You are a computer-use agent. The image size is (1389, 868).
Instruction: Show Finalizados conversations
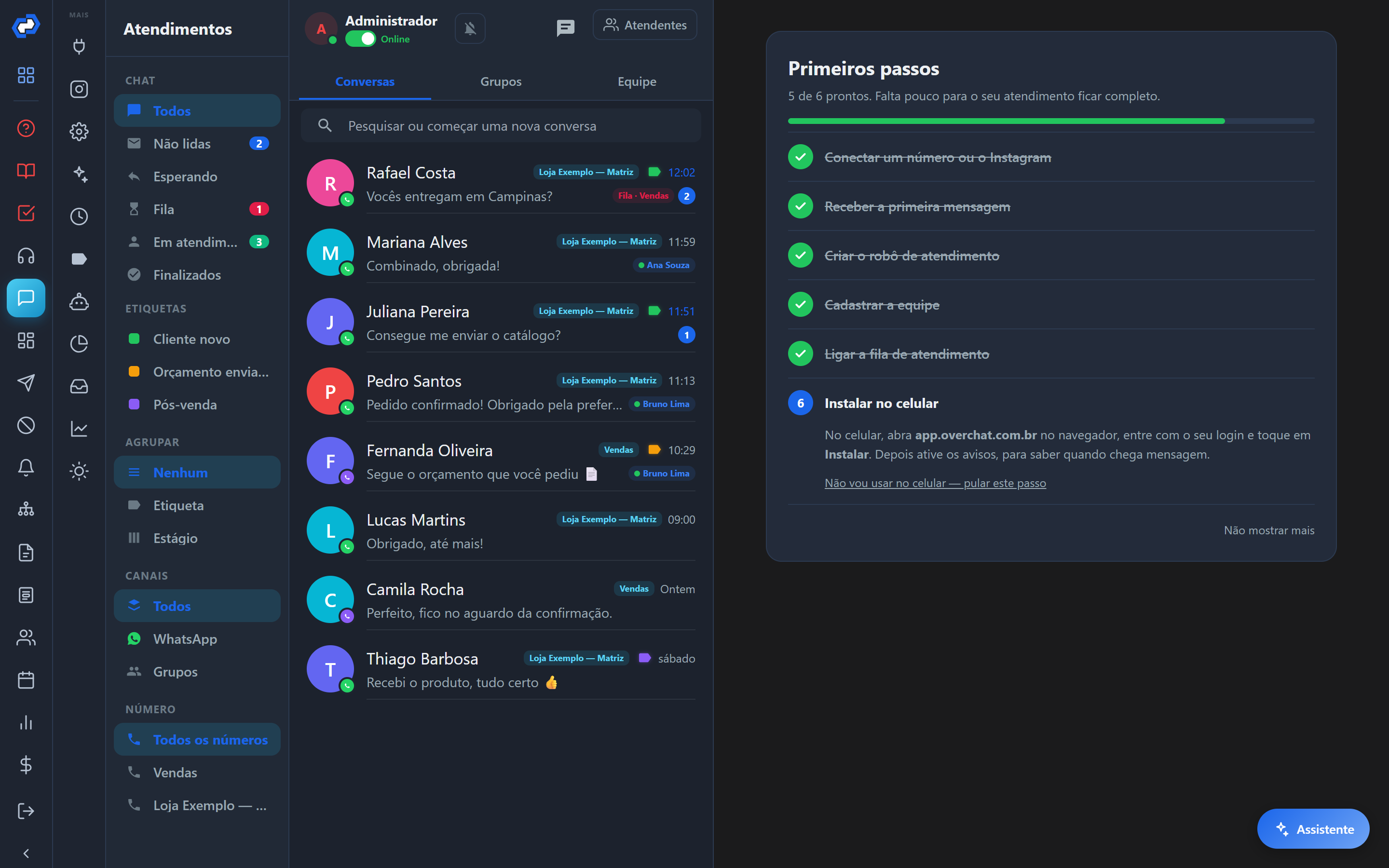[197, 274]
